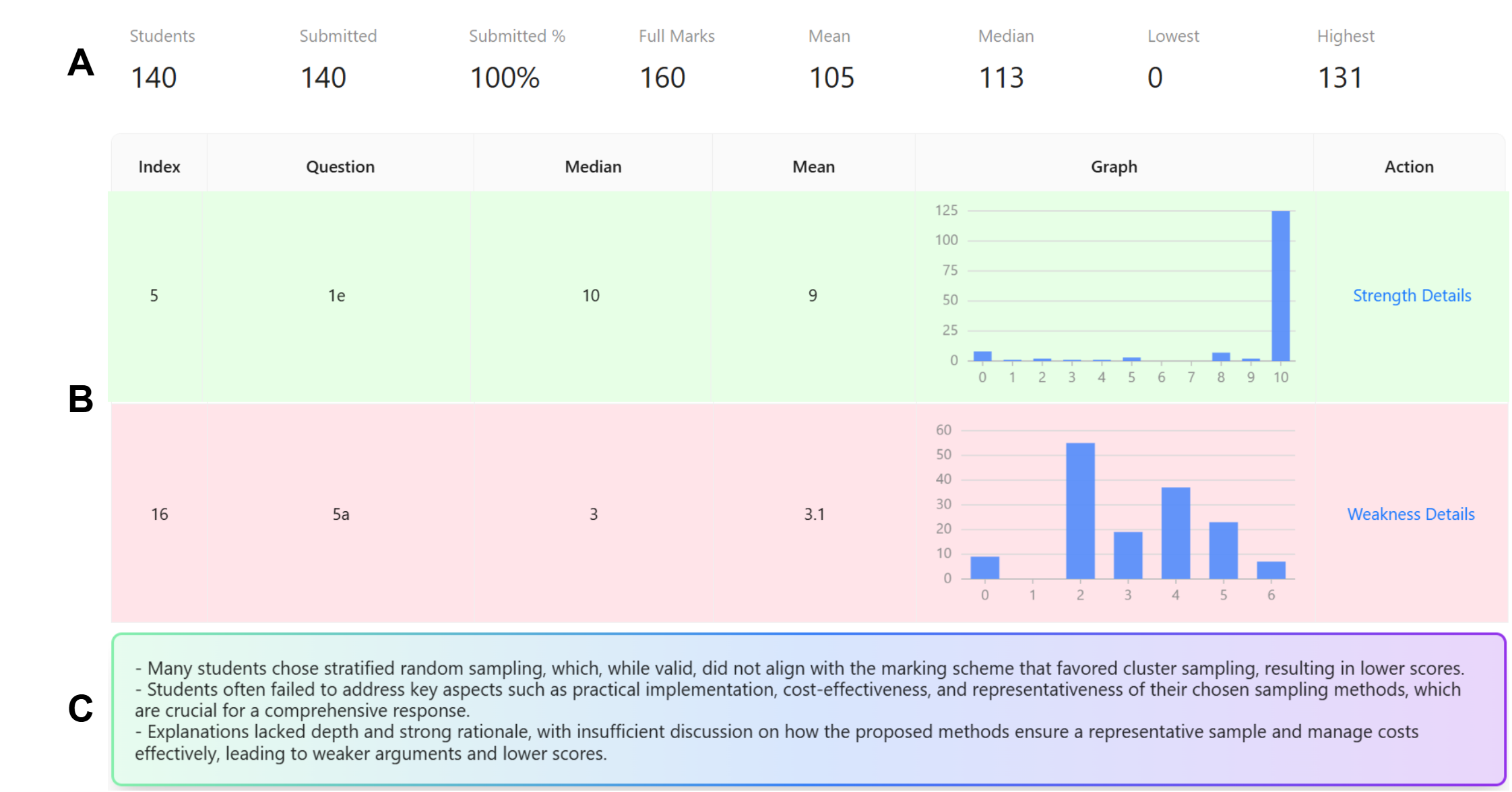Click the score 0 bar in the 5a histogram
Screen dimensions: 1512x792
point(984,568)
